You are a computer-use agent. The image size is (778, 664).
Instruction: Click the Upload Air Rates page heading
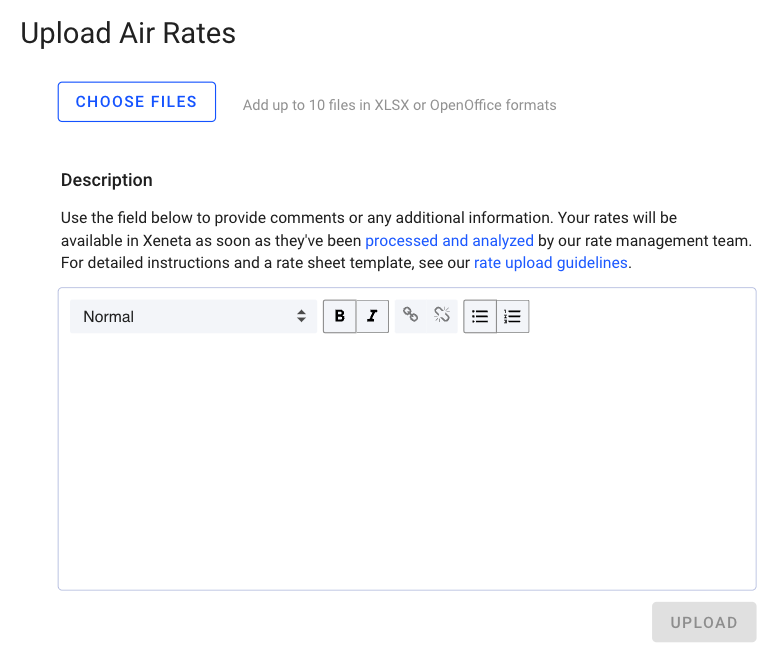coord(128,33)
